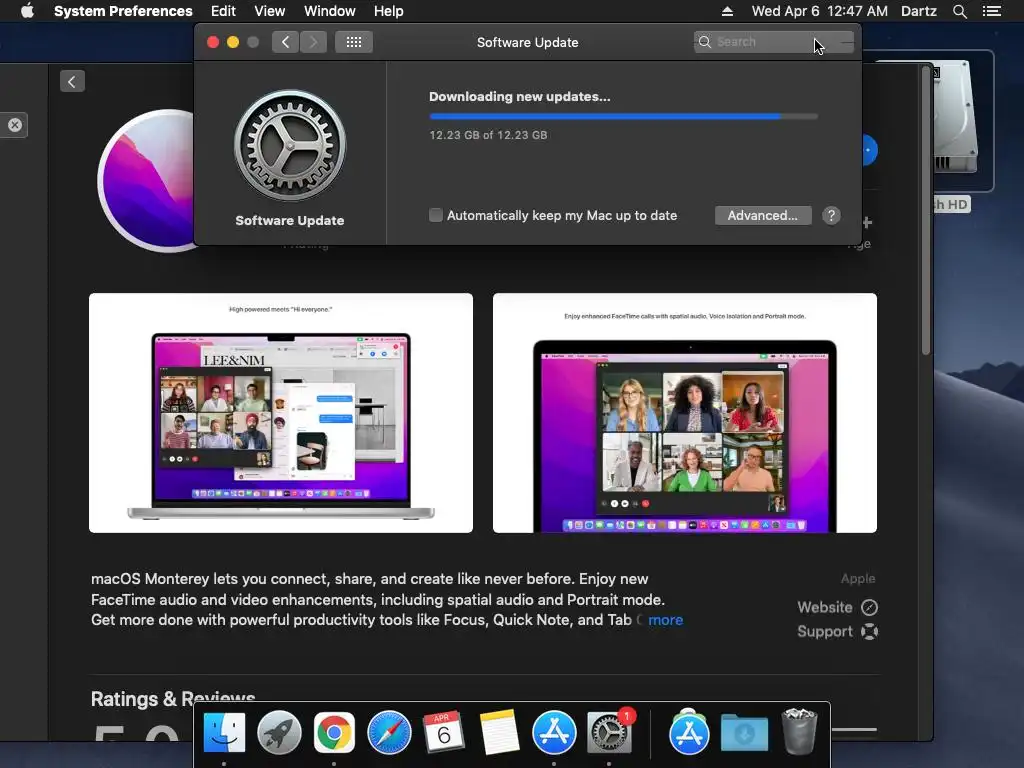Go forward in System Preferences window
Screen dimensions: 1024x768
[x=313, y=42]
